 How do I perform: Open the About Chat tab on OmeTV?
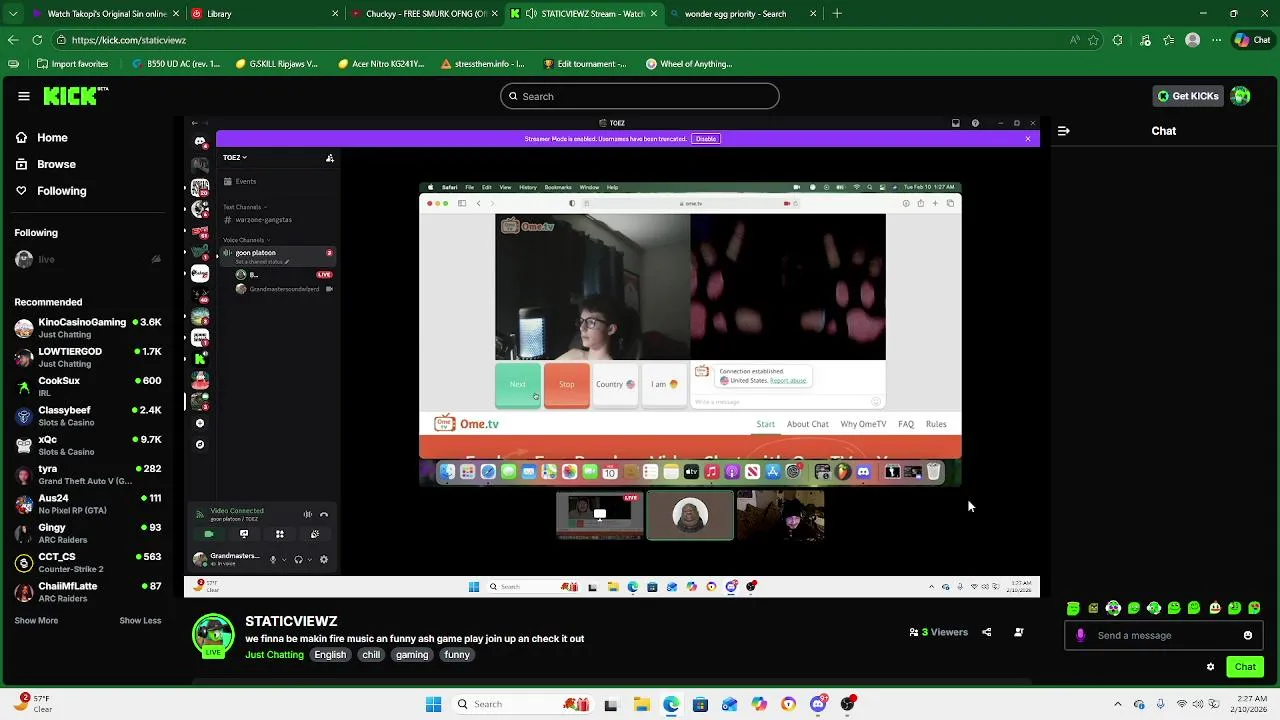click(807, 424)
